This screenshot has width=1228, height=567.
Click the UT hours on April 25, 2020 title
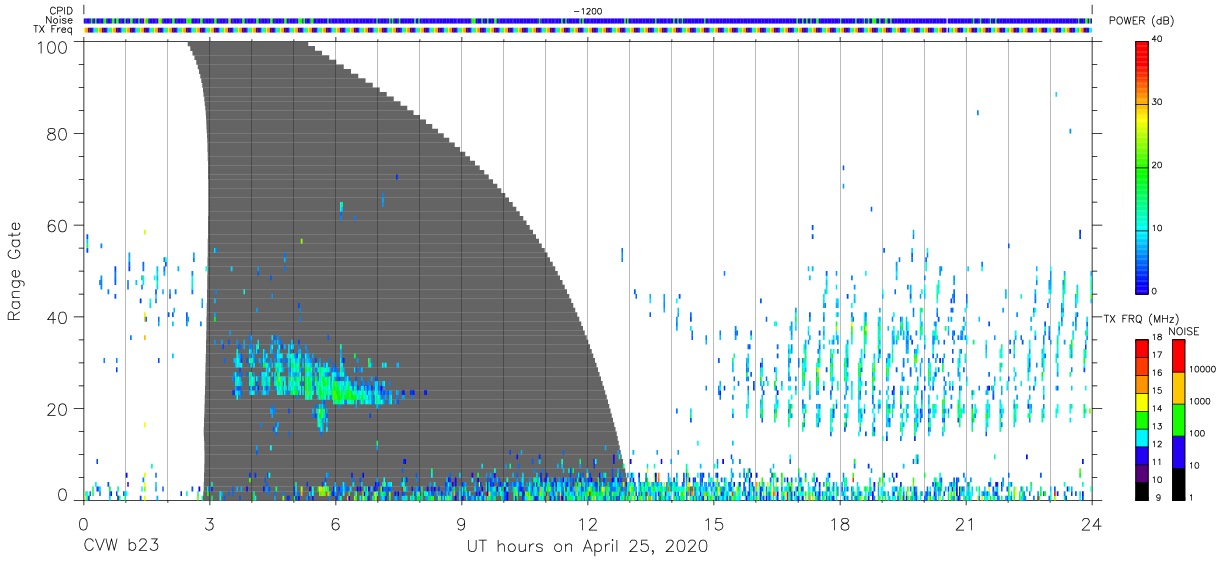(x=587, y=547)
